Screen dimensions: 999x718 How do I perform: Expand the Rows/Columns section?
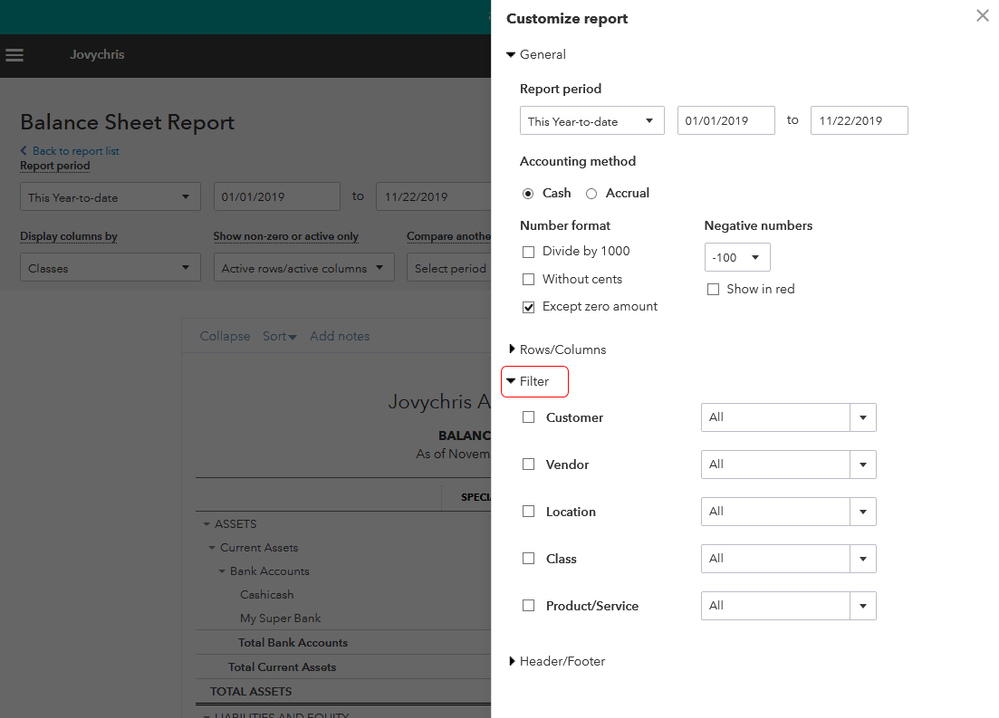point(557,350)
